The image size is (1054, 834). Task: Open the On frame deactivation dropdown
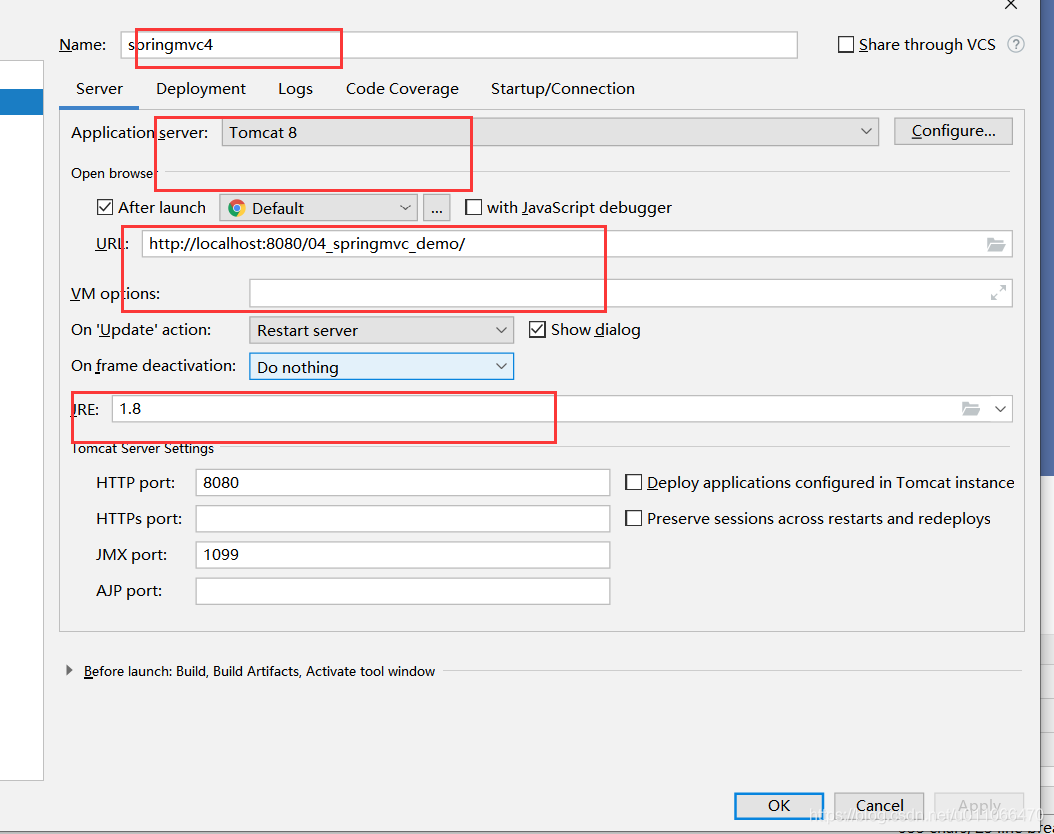point(381,367)
